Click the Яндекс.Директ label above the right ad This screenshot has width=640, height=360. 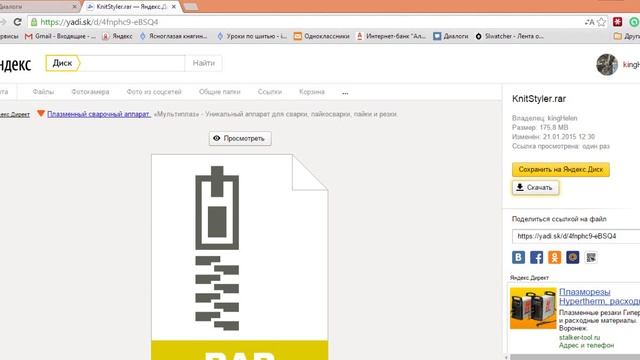(x=529, y=278)
